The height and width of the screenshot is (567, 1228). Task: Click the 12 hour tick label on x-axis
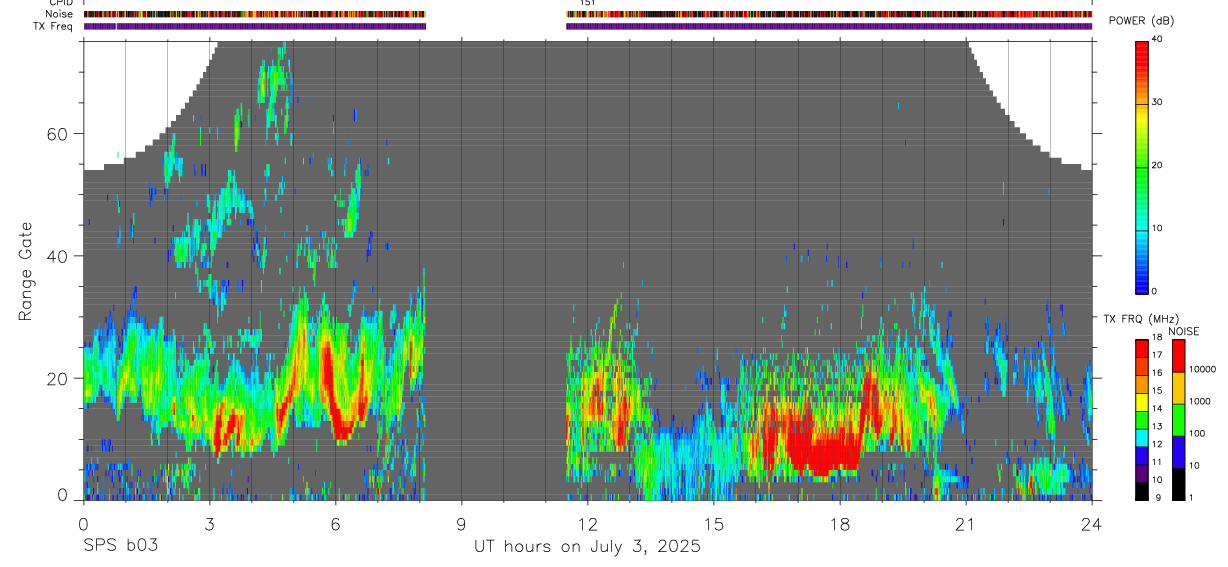click(588, 523)
